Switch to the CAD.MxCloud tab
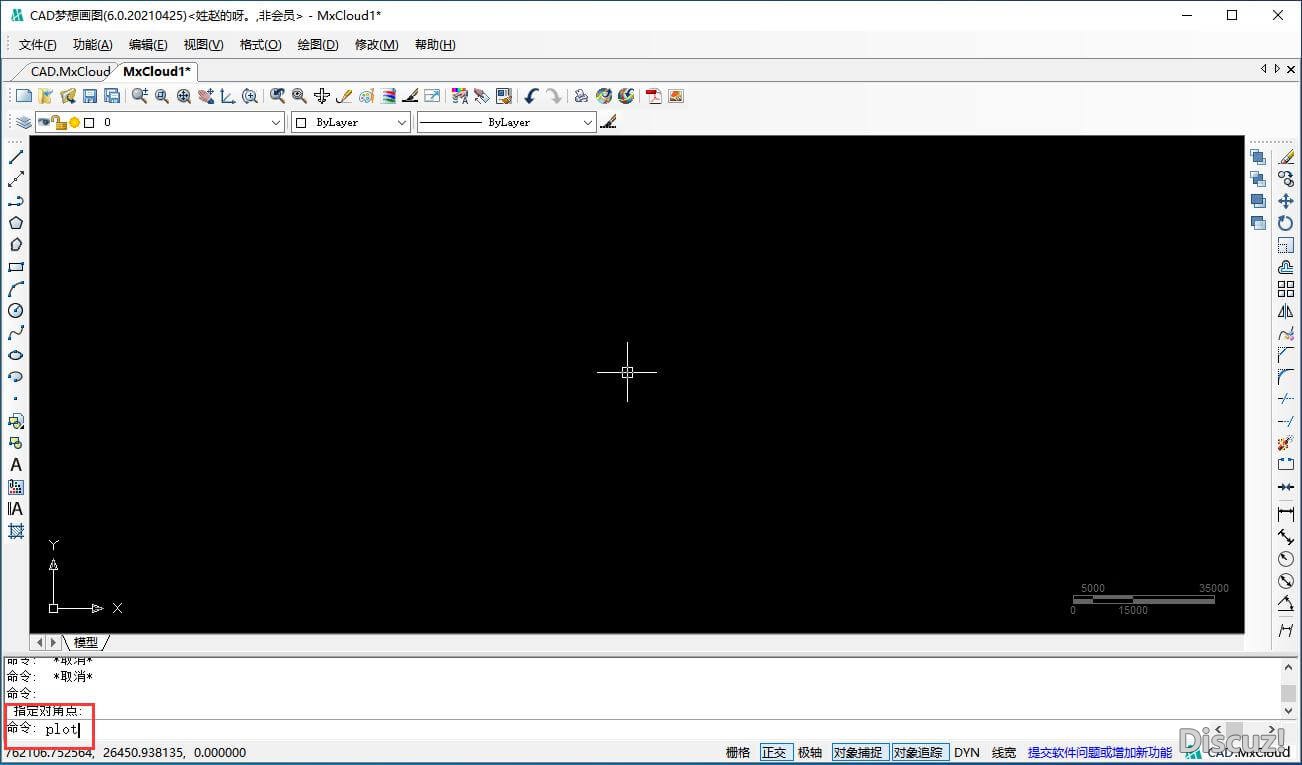This screenshot has width=1302, height=765. click(70, 71)
